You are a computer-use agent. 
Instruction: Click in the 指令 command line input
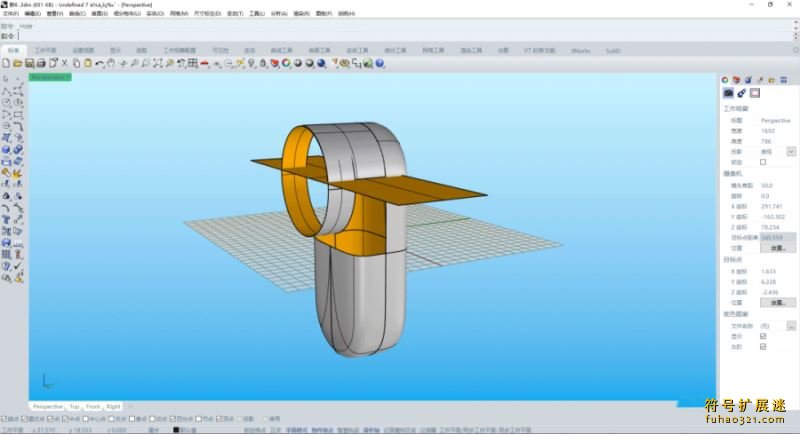[x=403, y=36]
